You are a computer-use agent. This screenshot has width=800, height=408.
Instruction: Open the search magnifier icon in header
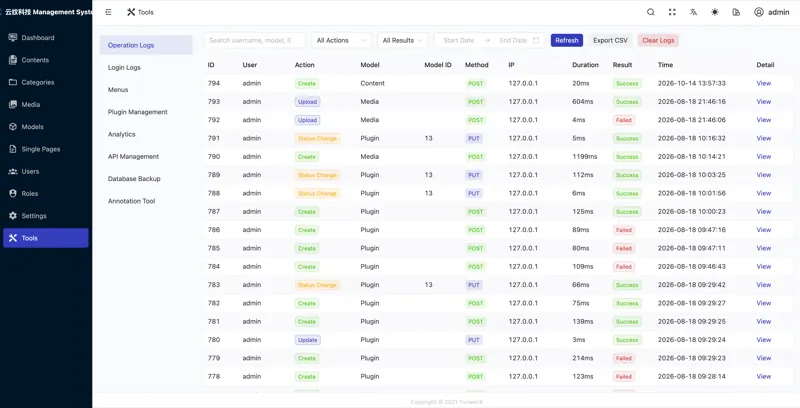pyautogui.click(x=651, y=12)
